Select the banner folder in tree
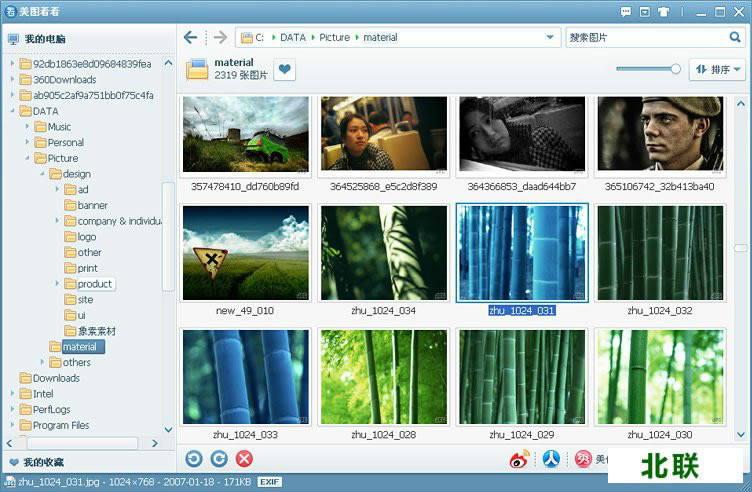Screen dimensions: 752x492 (x=92, y=205)
